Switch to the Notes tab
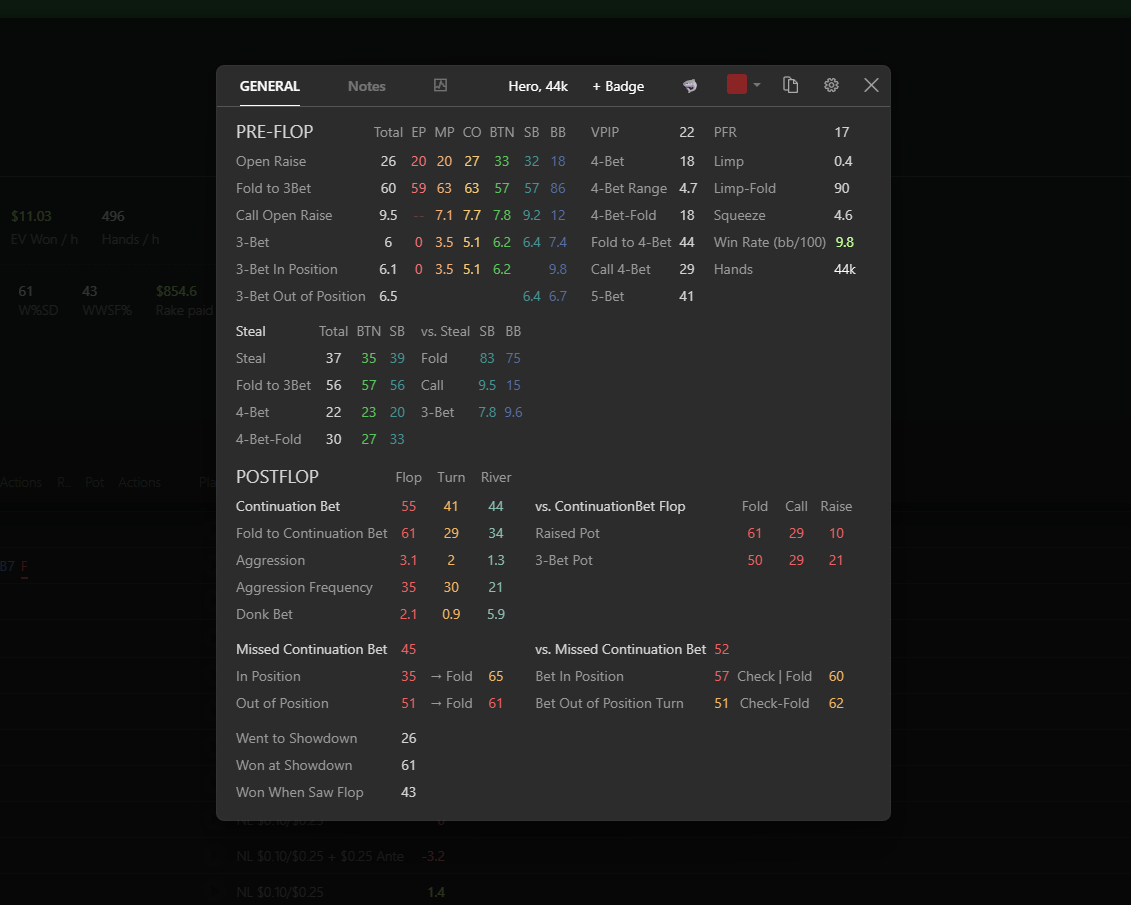The image size is (1131, 905). pos(366,86)
